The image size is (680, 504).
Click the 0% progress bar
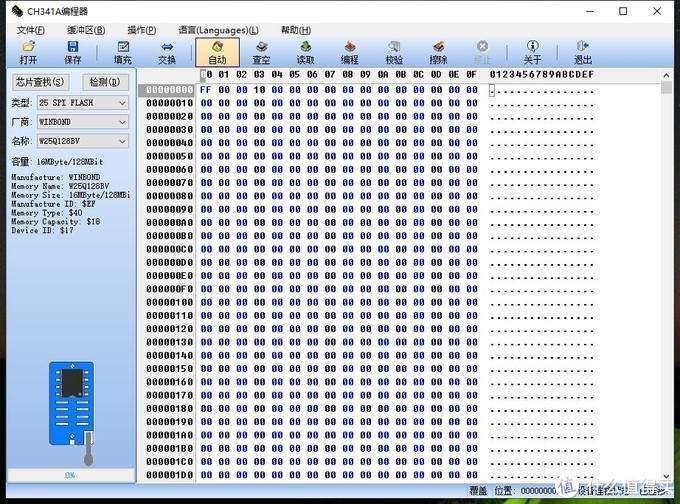[x=71, y=475]
